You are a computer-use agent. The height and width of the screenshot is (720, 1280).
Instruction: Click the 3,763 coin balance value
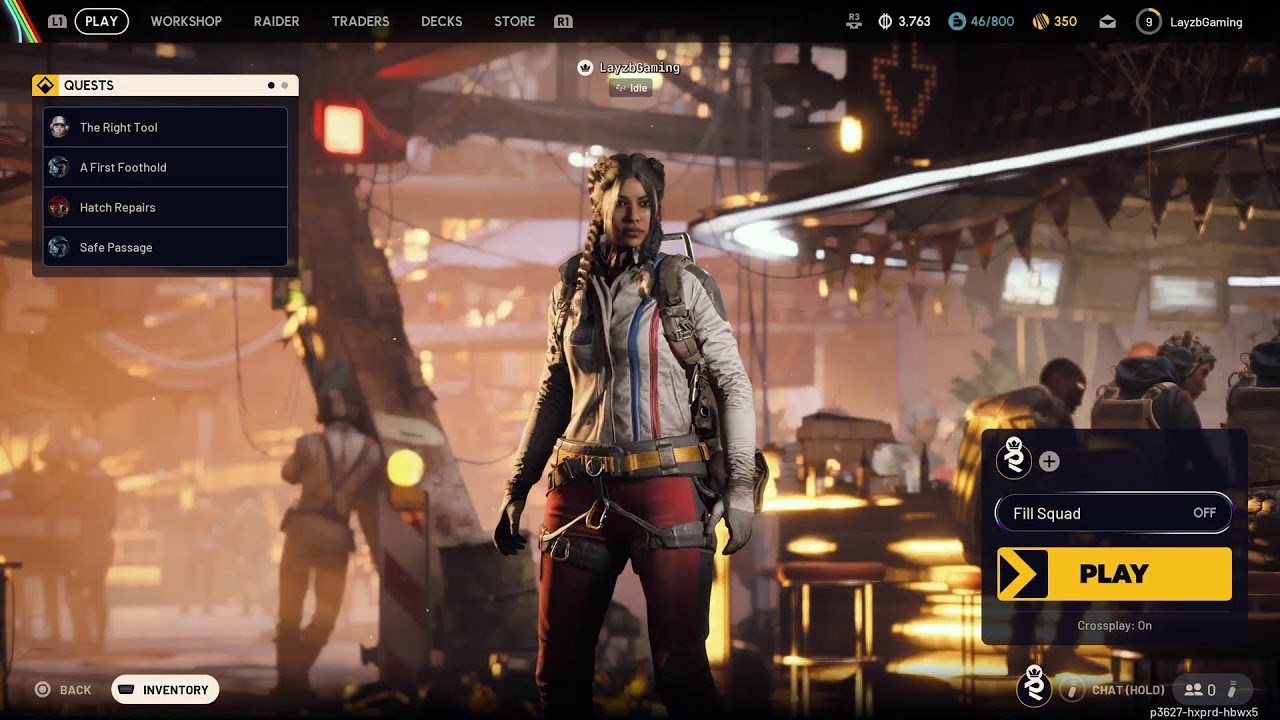914,21
